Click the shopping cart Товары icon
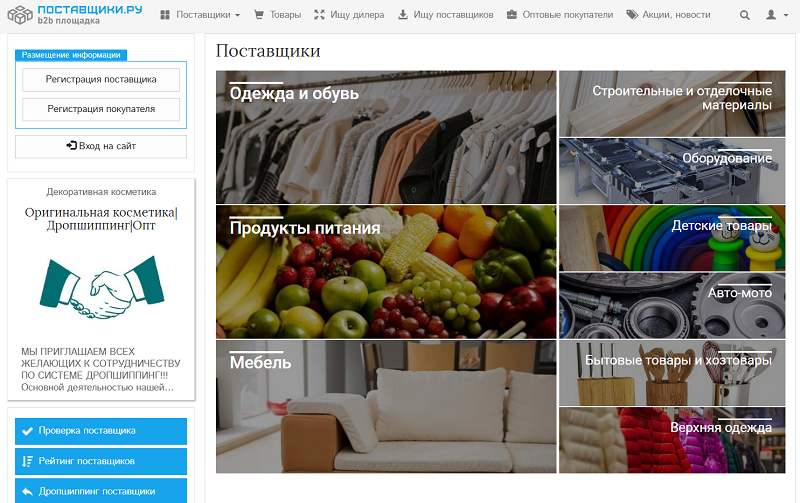 tap(259, 15)
